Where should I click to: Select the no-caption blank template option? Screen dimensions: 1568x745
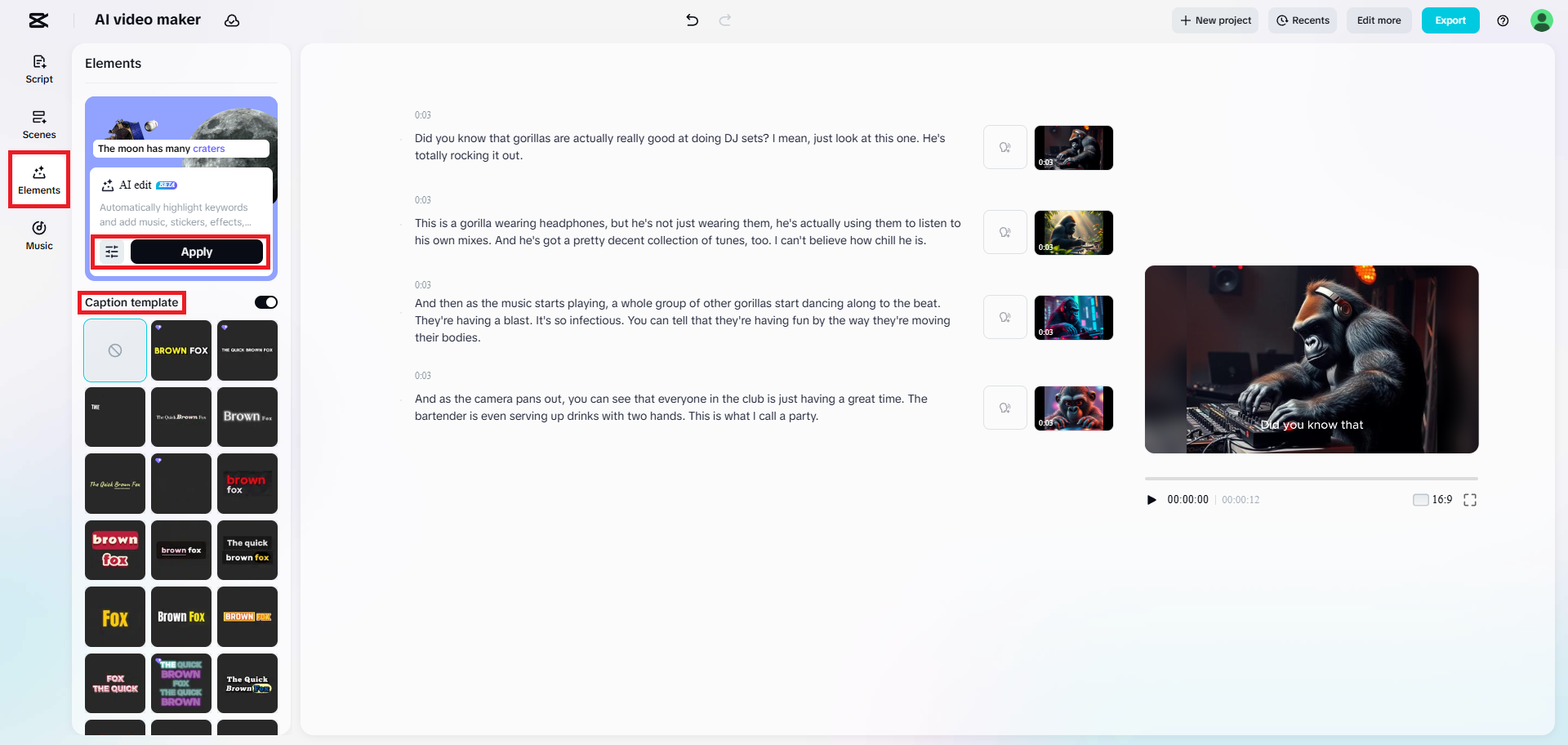pyautogui.click(x=114, y=350)
